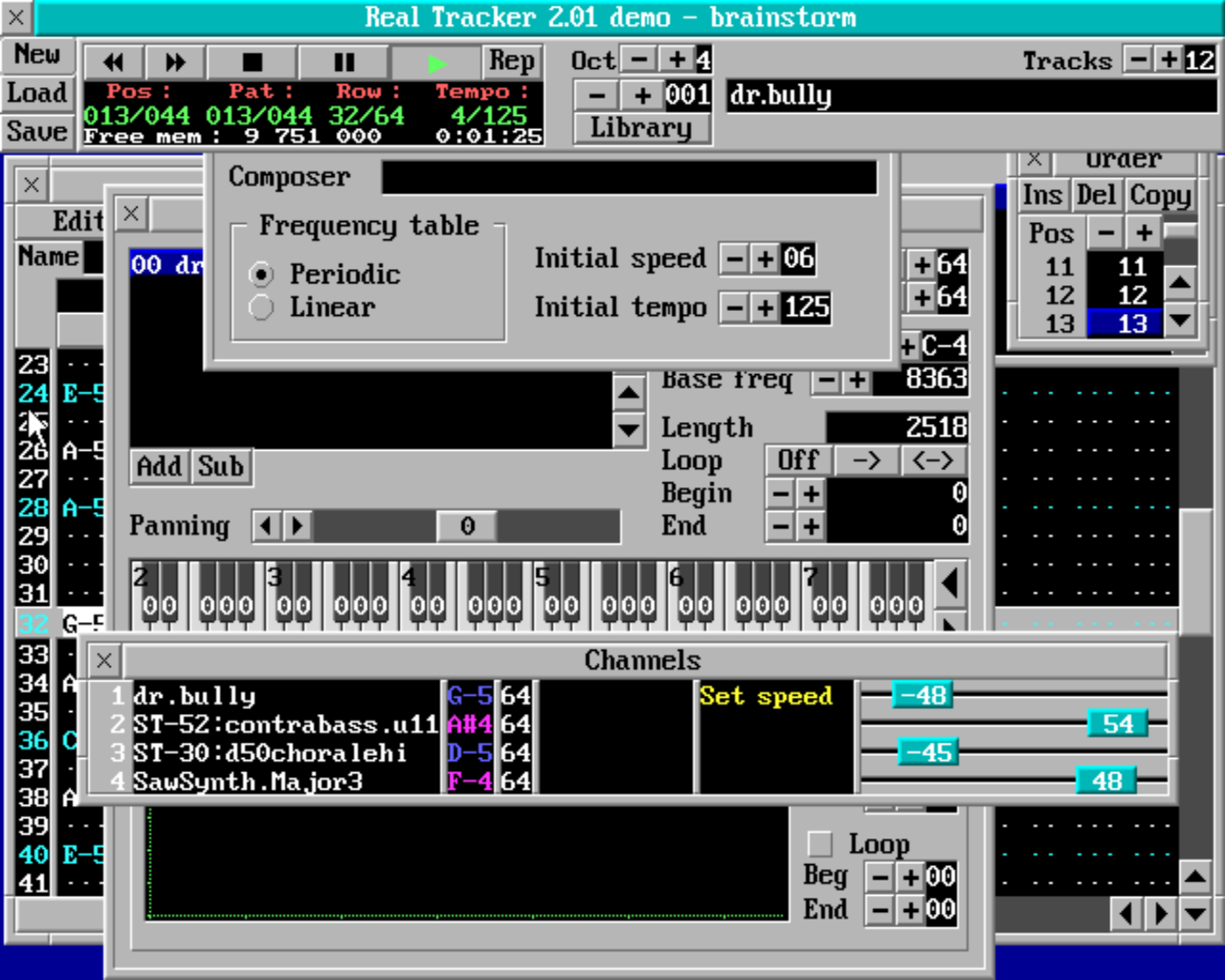
Task: Click the Save menu item
Action: [37, 131]
